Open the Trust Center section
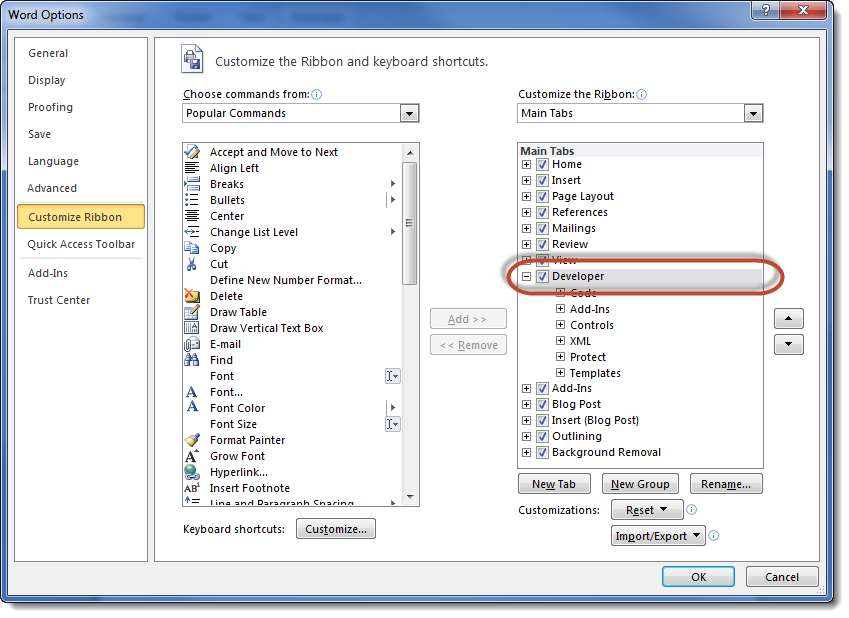 (59, 300)
